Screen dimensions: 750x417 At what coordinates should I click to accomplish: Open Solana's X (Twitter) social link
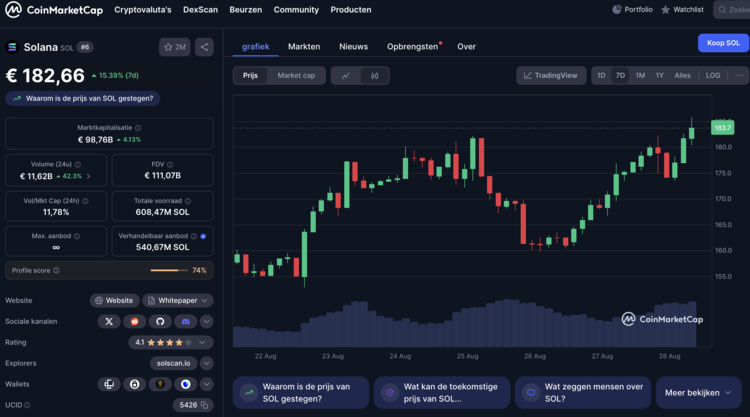(109, 321)
